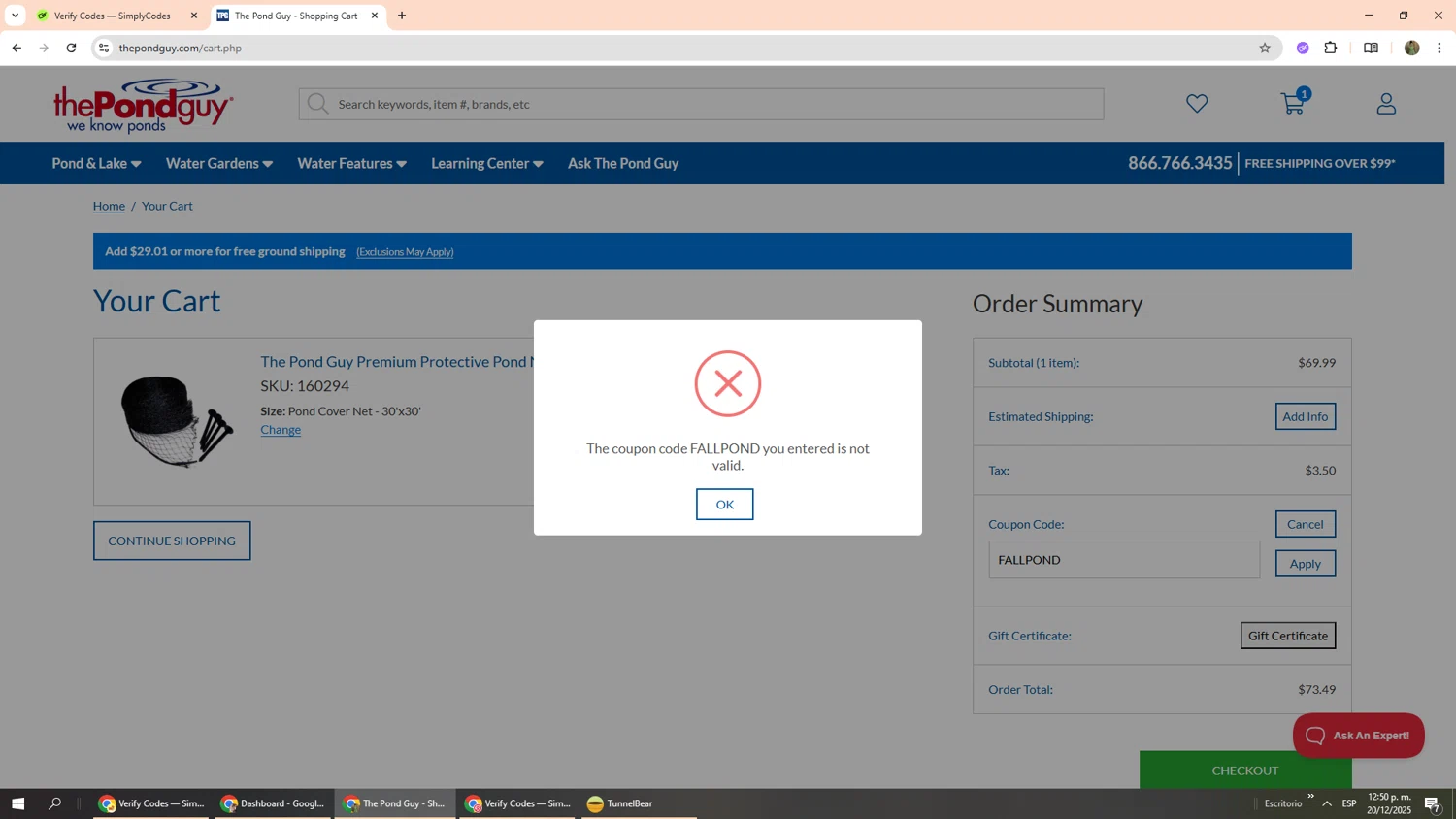This screenshot has width=1456, height=819.
Task: Switch to Dashboard - Google taskbar window
Action: pyautogui.click(x=273, y=803)
